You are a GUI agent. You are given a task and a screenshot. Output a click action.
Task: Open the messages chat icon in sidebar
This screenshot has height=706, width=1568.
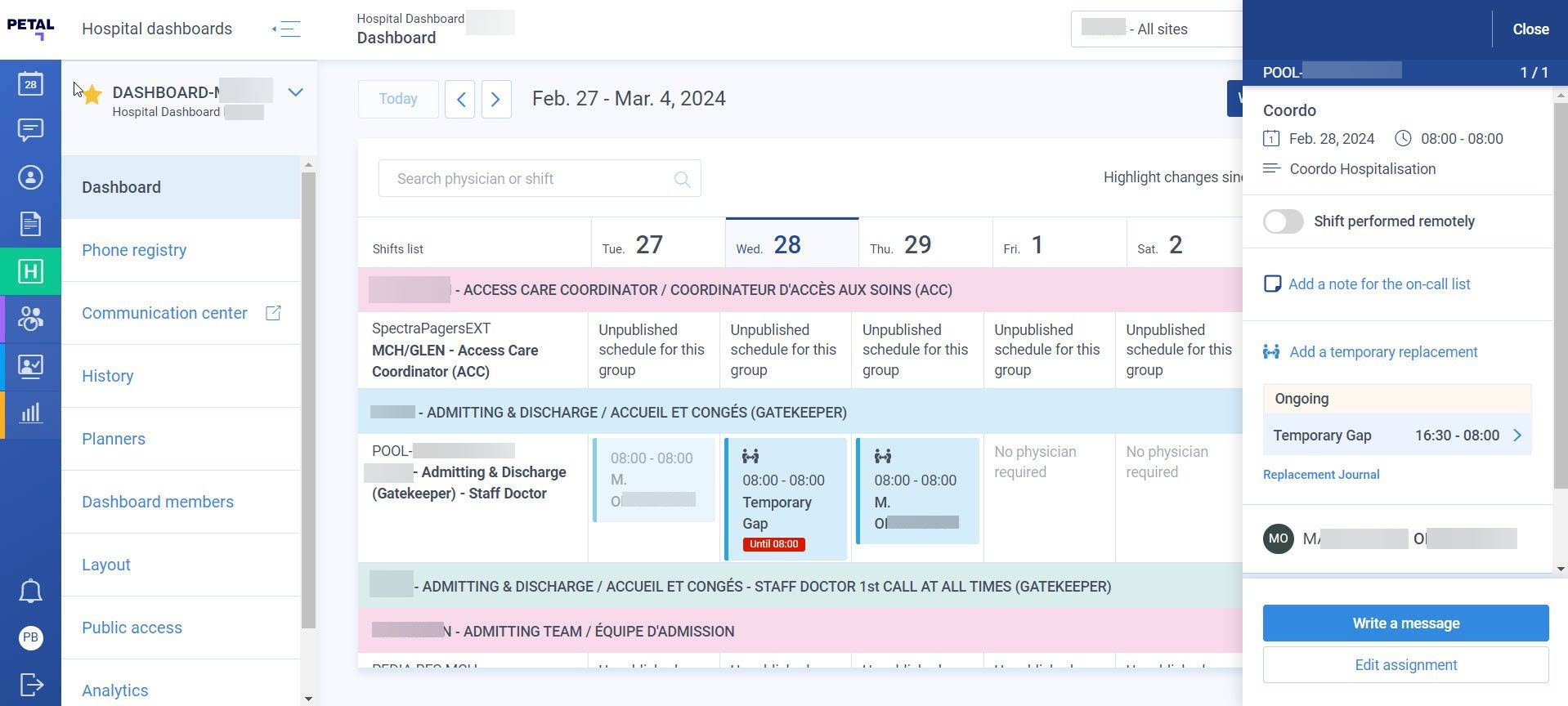[30, 130]
